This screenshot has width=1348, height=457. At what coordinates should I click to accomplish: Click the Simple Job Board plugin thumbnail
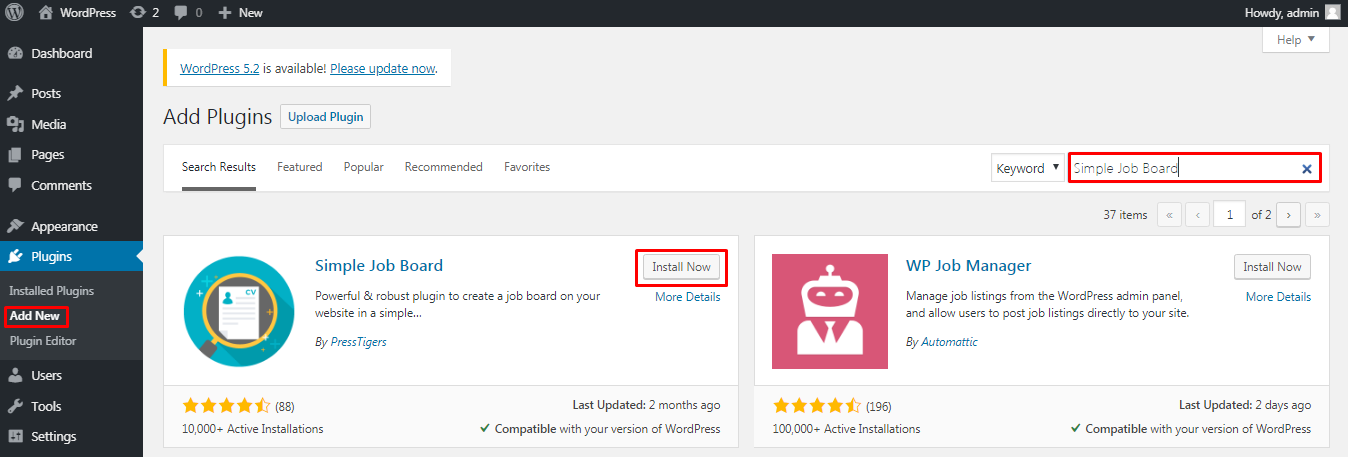pyautogui.click(x=239, y=312)
